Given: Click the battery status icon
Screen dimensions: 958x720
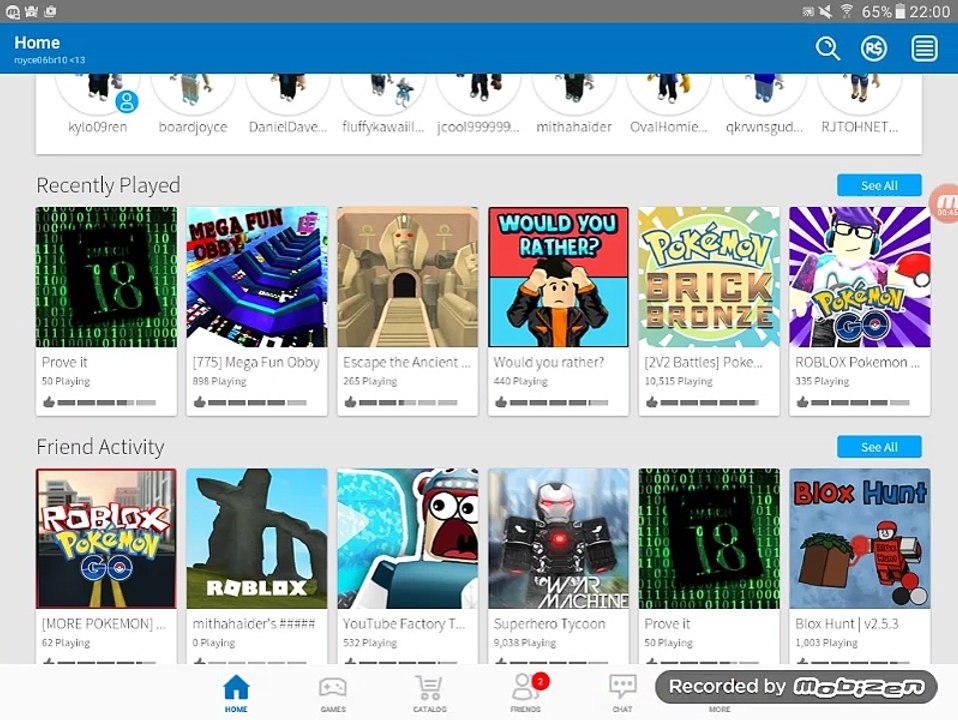Looking at the screenshot, I should click(x=899, y=11).
